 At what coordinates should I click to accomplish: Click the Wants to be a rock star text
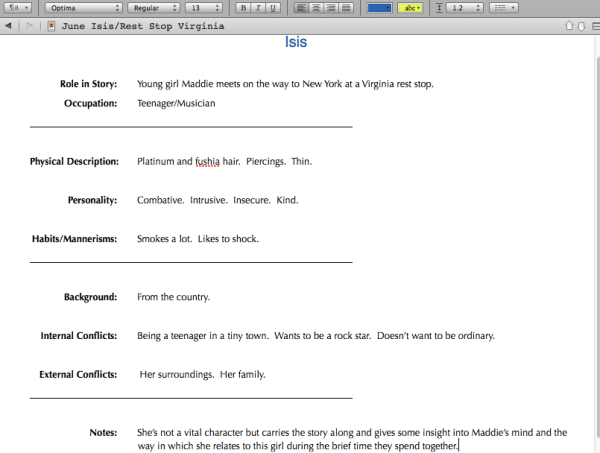[x=323, y=336]
